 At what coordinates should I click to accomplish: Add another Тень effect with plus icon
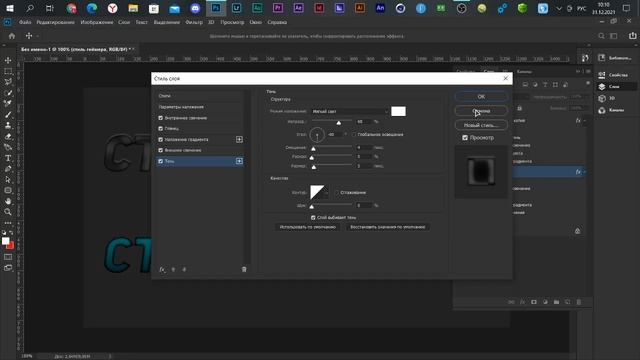click(239, 161)
